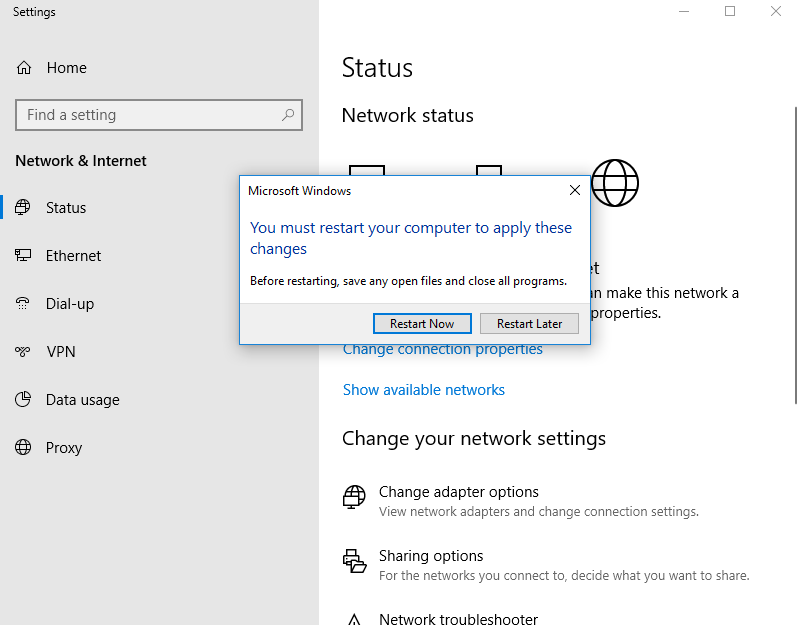Click the Proxy globe icon
Viewport: 797px width, 625px height.
(24, 448)
